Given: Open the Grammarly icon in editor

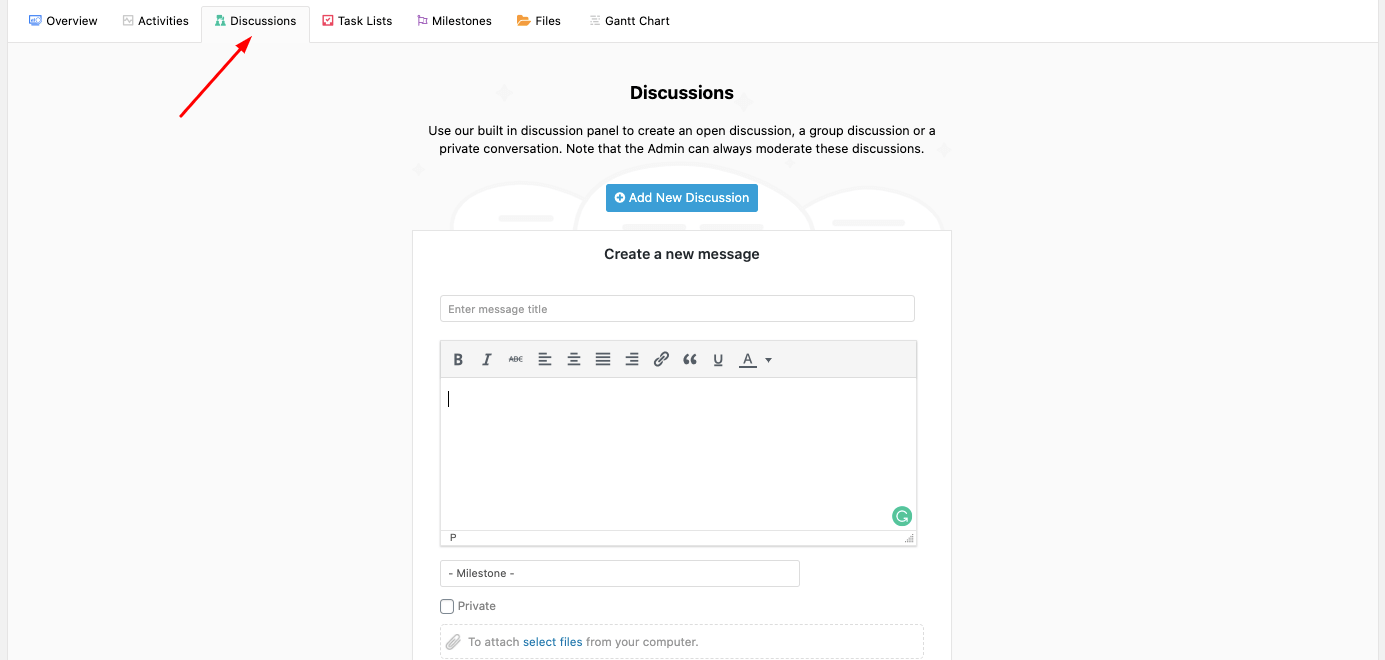Looking at the screenshot, I should [901, 517].
